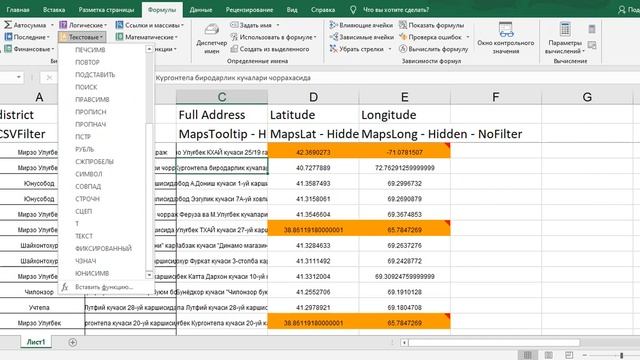Choose СЖПРОБЕЛЫ from function list
This screenshot has width=640, height=360.
point(94,162)
